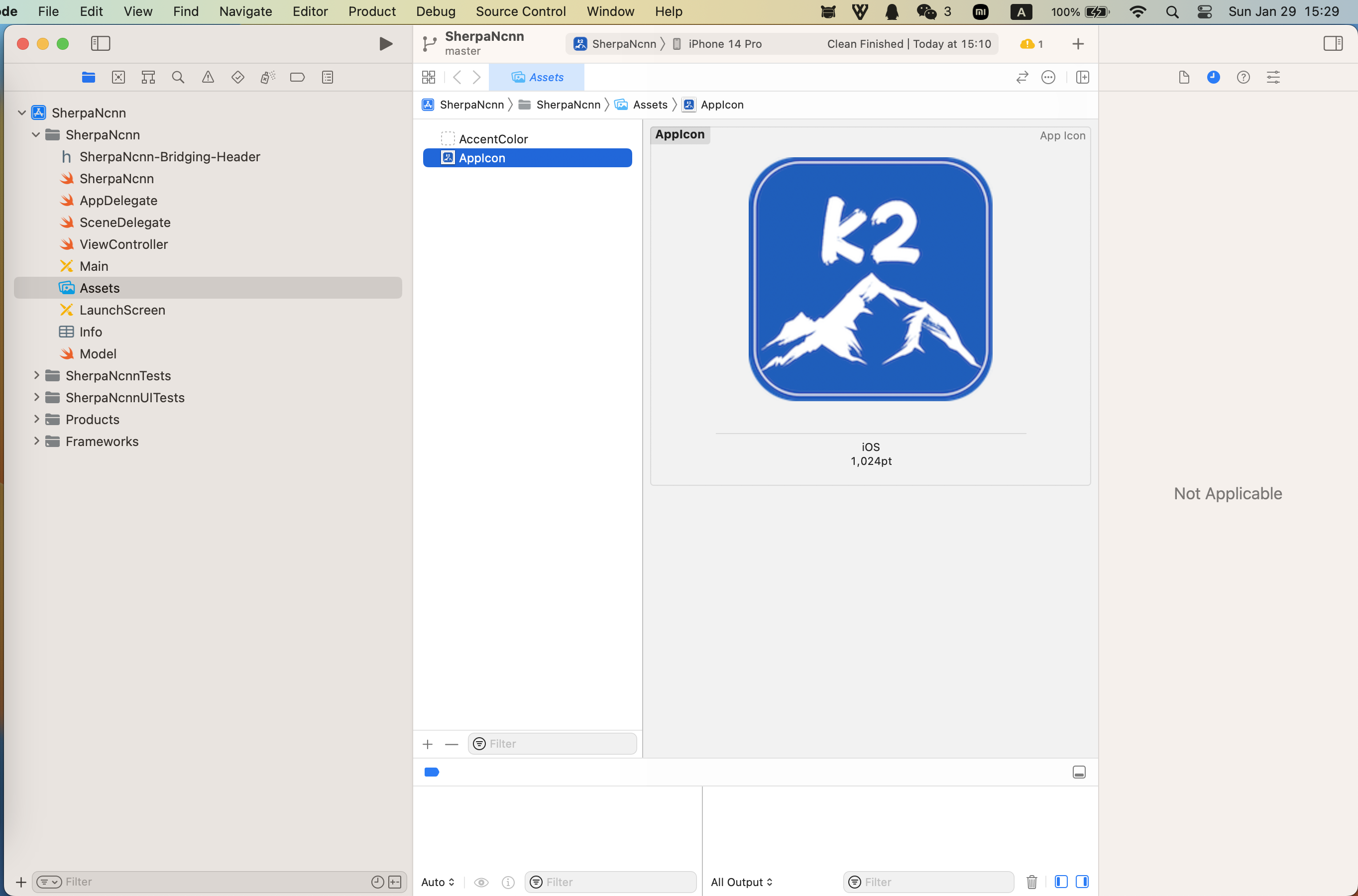
Task: Run the app with the play button
Action: [386, 44]
